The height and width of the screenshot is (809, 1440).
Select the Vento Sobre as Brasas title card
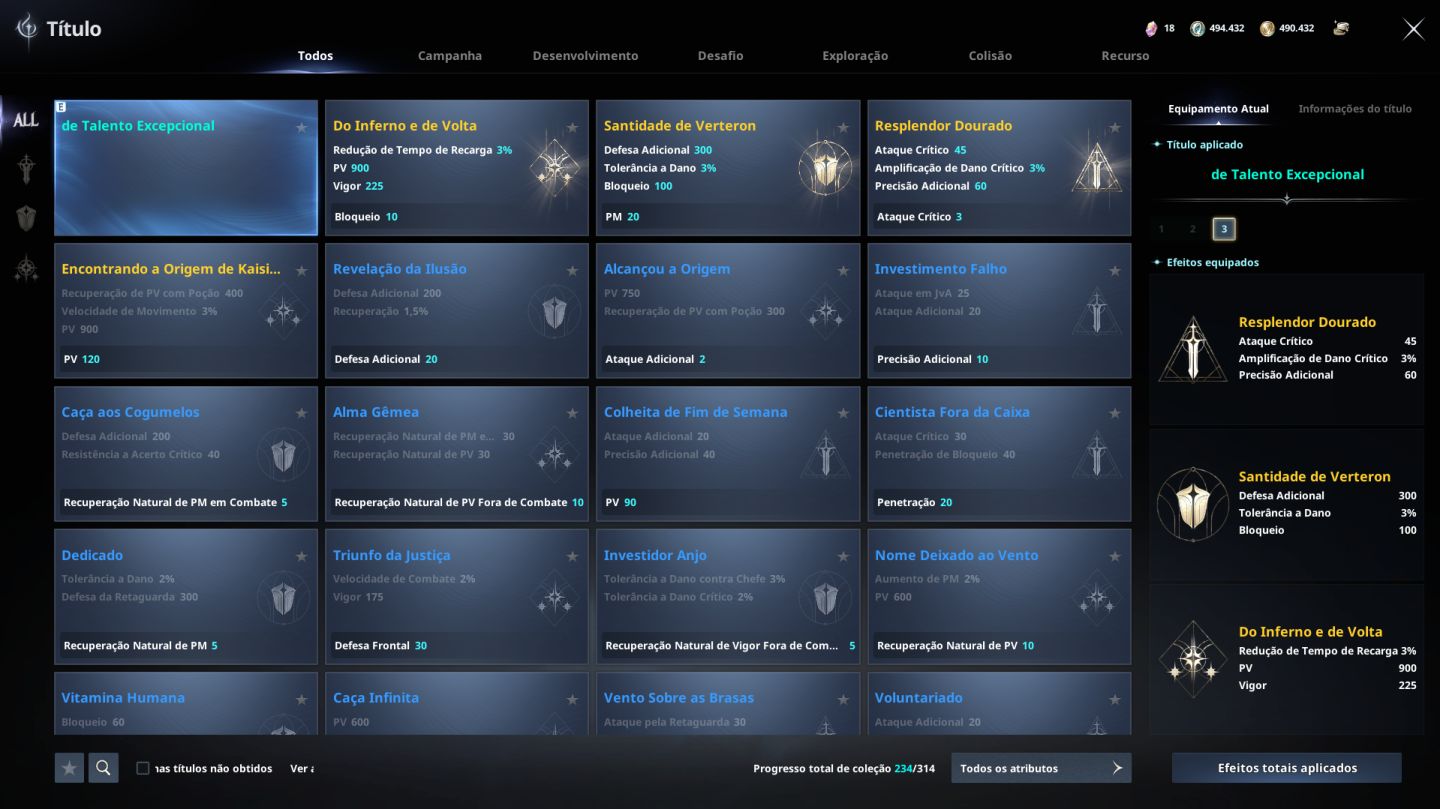tap(728, 704)
